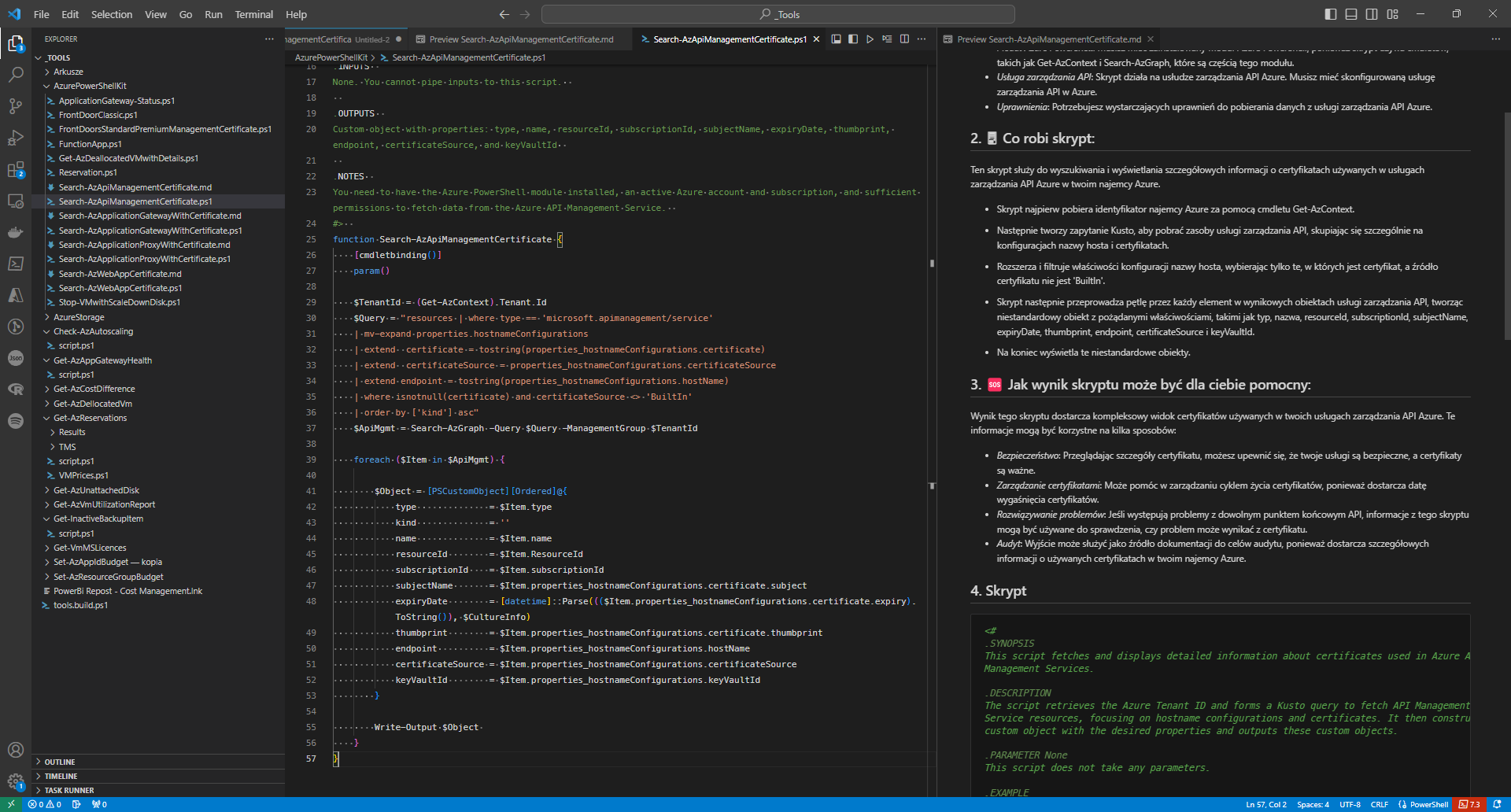Open the Terminal menu
The image size is (1511, 812).
(x=253, y=14)
